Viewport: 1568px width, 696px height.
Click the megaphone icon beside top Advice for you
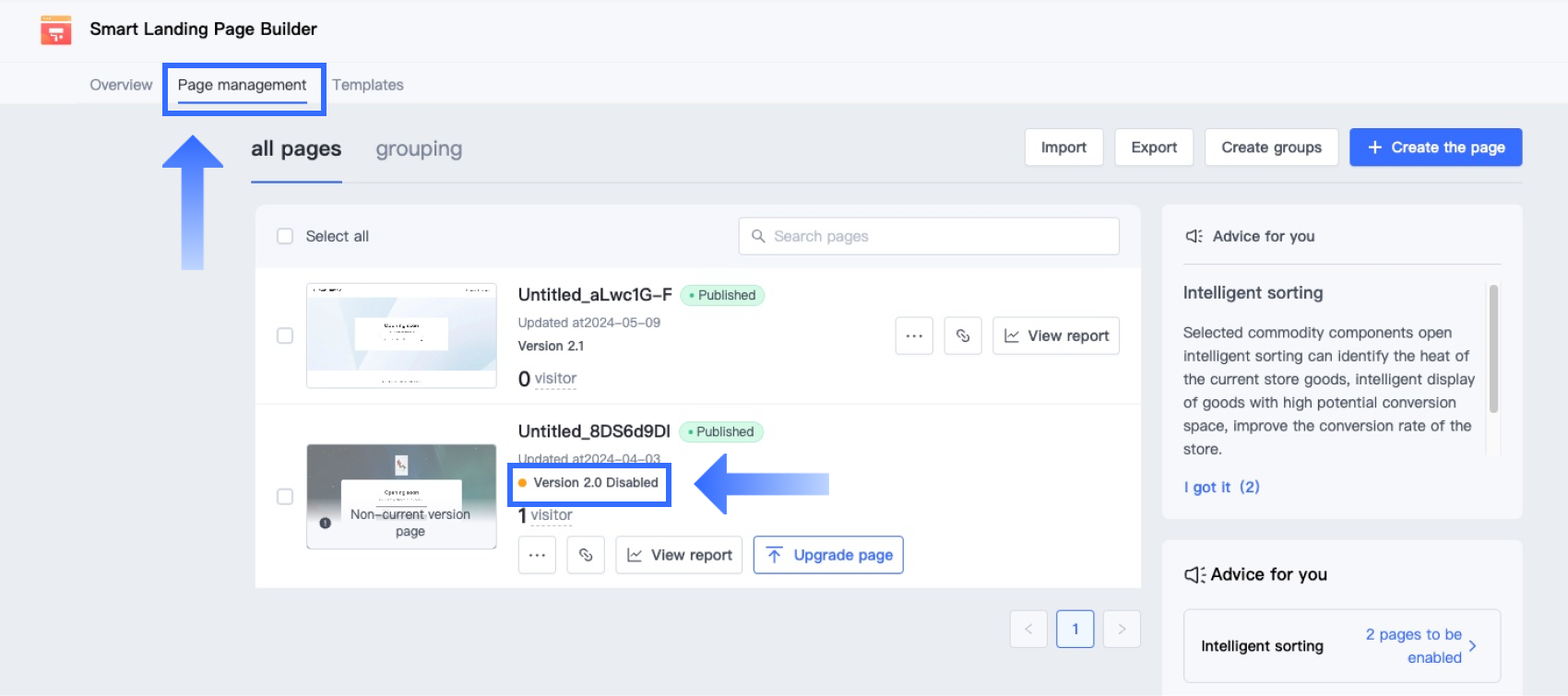pos(1194,236)
